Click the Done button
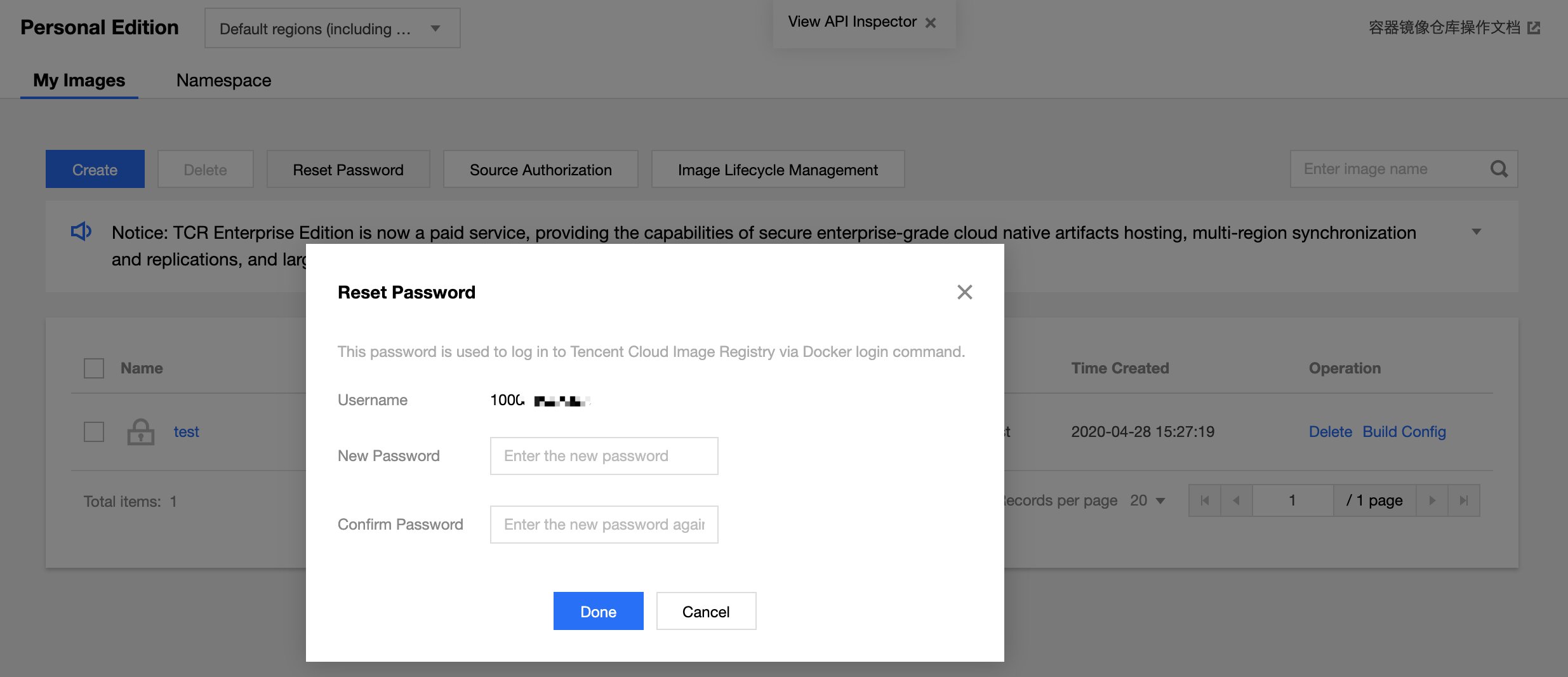Viewport: 1568px width, 677px height. (x=598, y=612)
